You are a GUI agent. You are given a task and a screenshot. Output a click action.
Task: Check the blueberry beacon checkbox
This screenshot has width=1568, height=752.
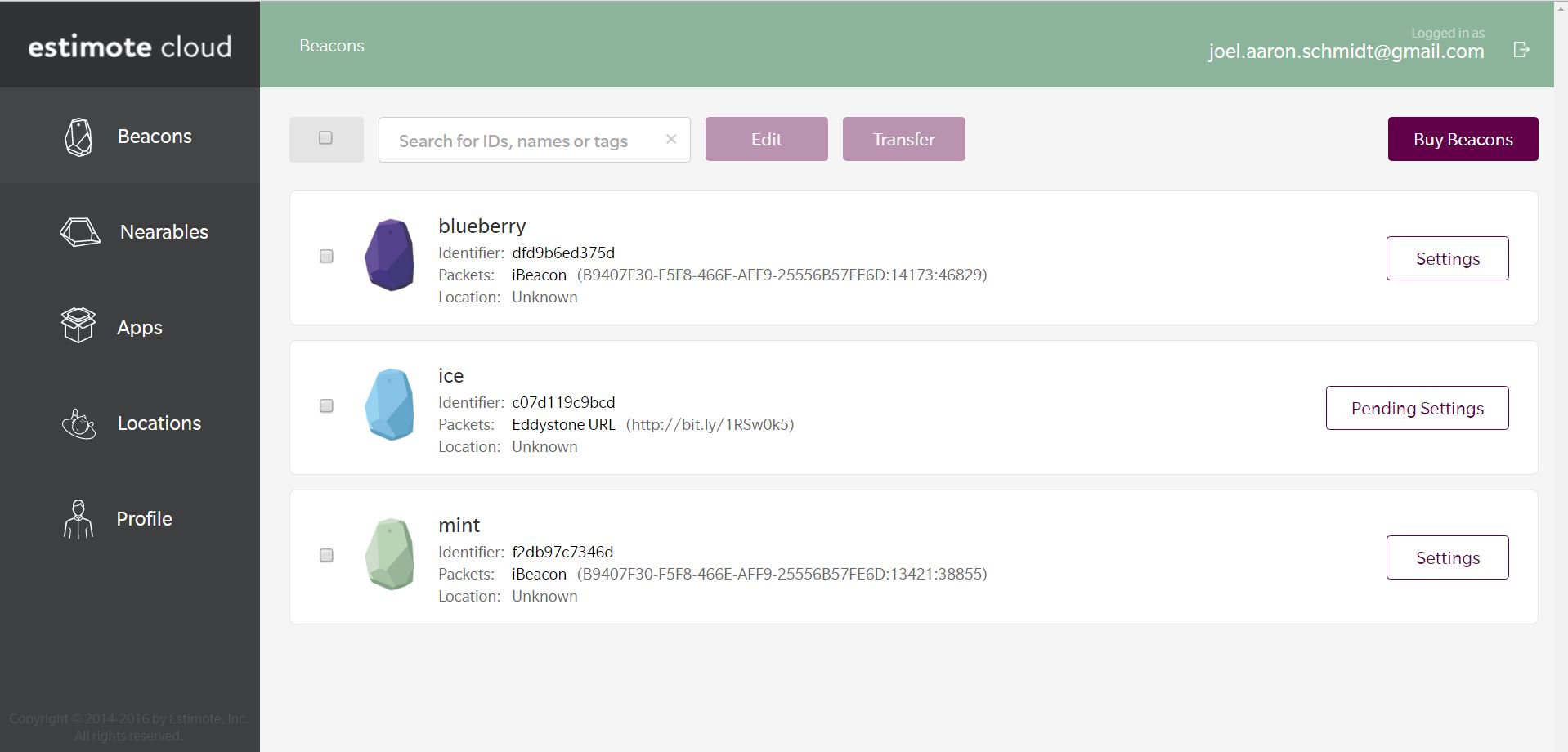(326, 257)
